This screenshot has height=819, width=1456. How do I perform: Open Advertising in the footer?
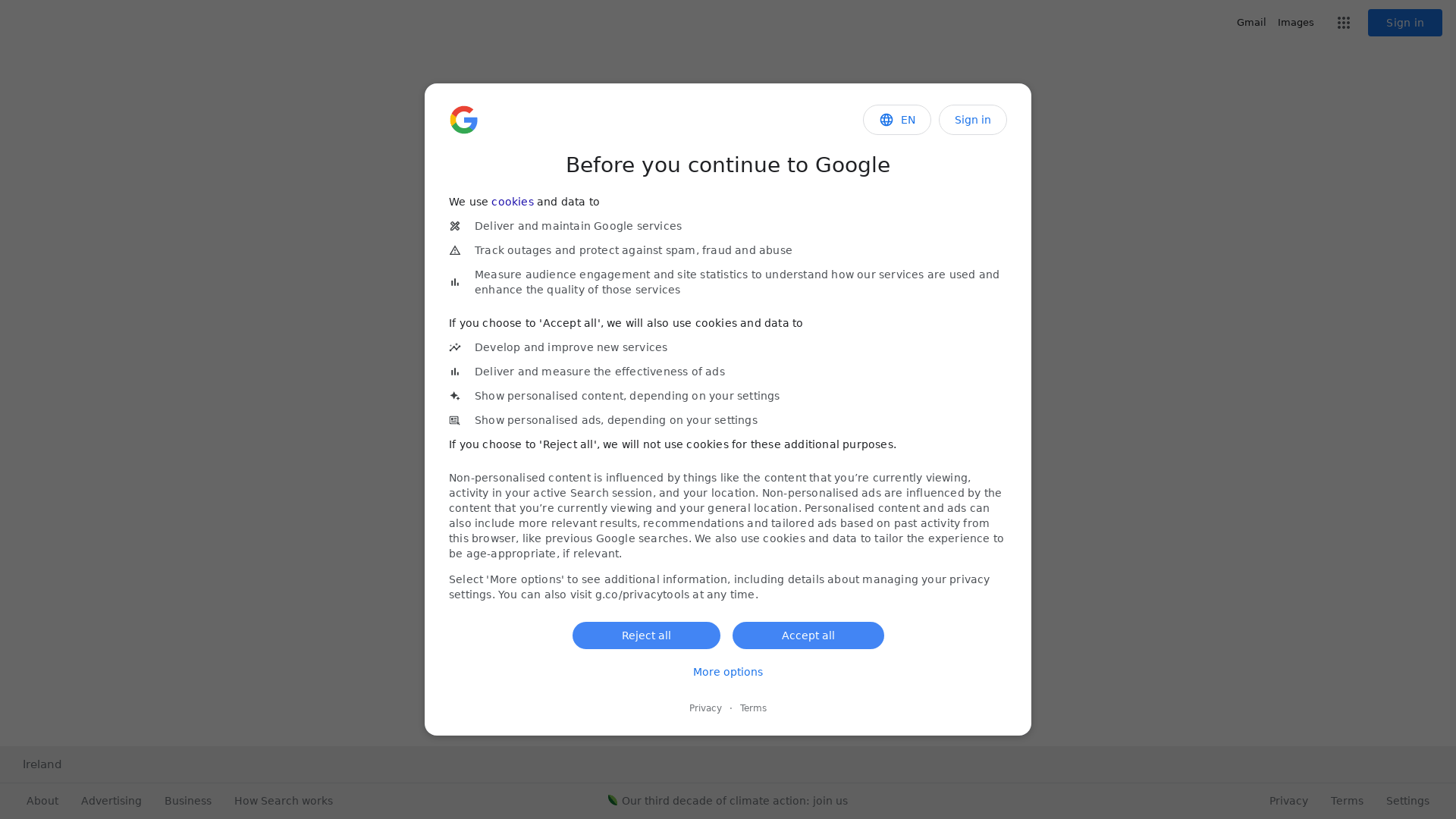(x=111, y=801)
